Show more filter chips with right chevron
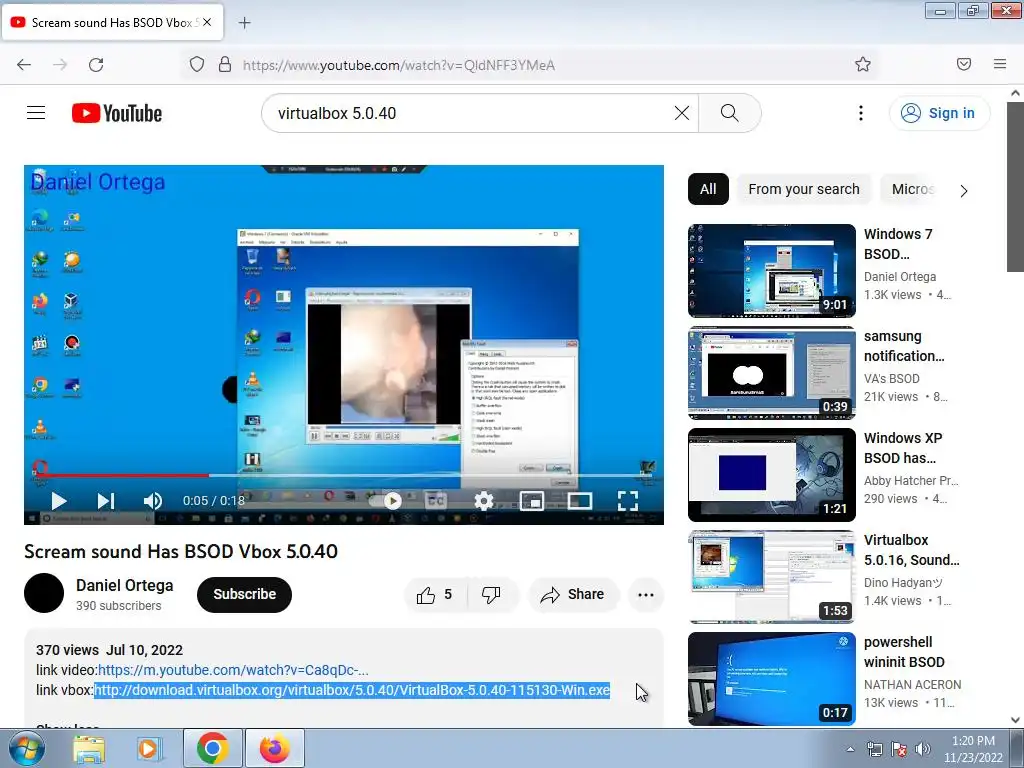Screen dimensions: 1024x768 964,191
